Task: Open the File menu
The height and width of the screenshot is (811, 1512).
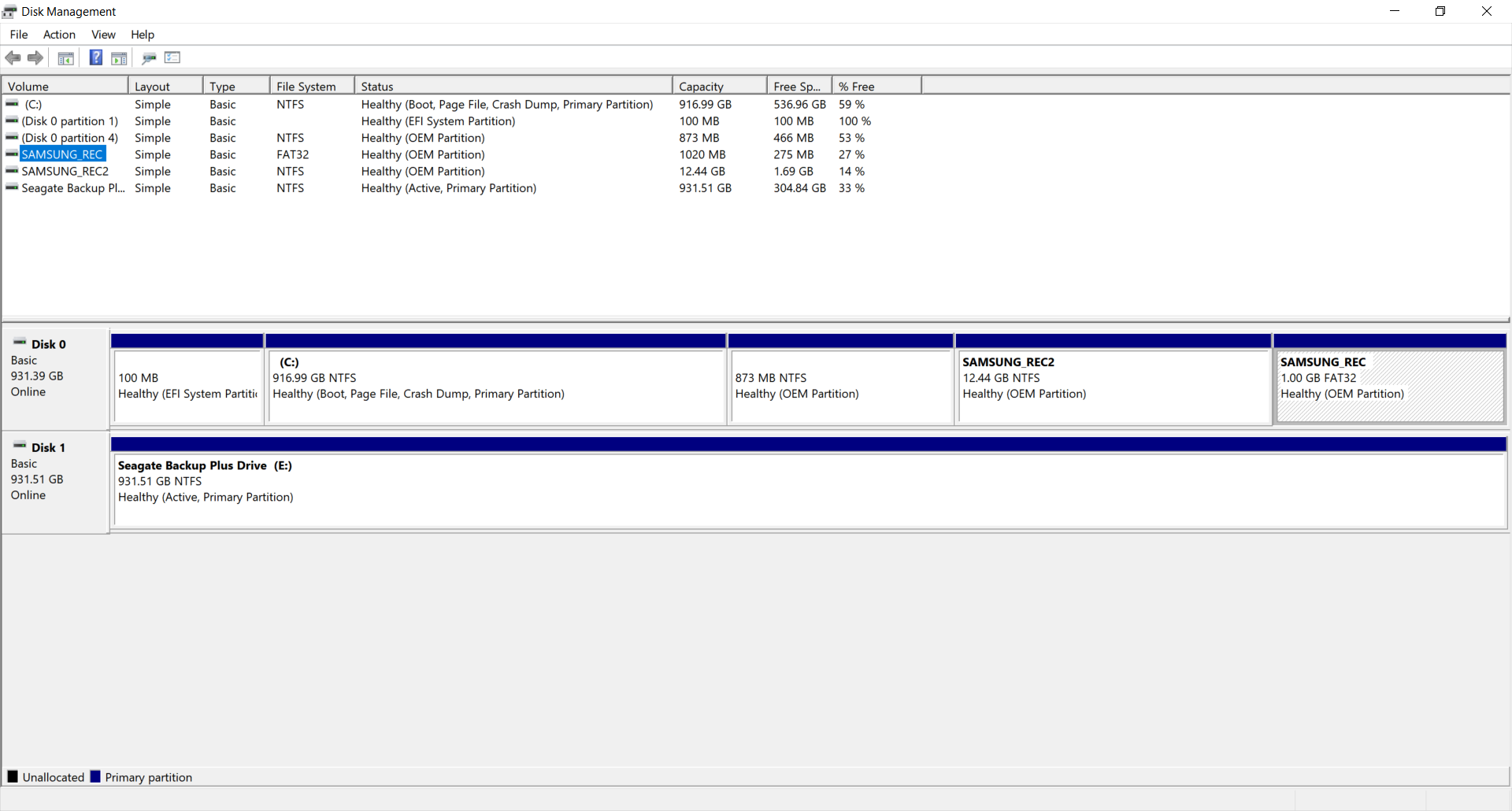Action: 19,35
